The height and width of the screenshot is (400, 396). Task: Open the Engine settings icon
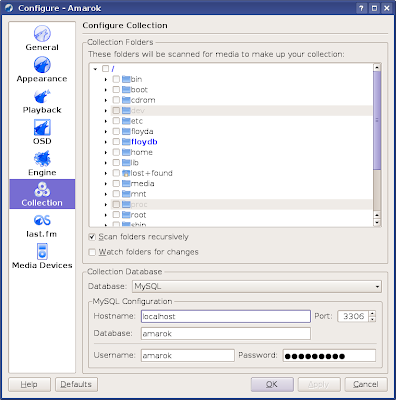coord(42,159)
